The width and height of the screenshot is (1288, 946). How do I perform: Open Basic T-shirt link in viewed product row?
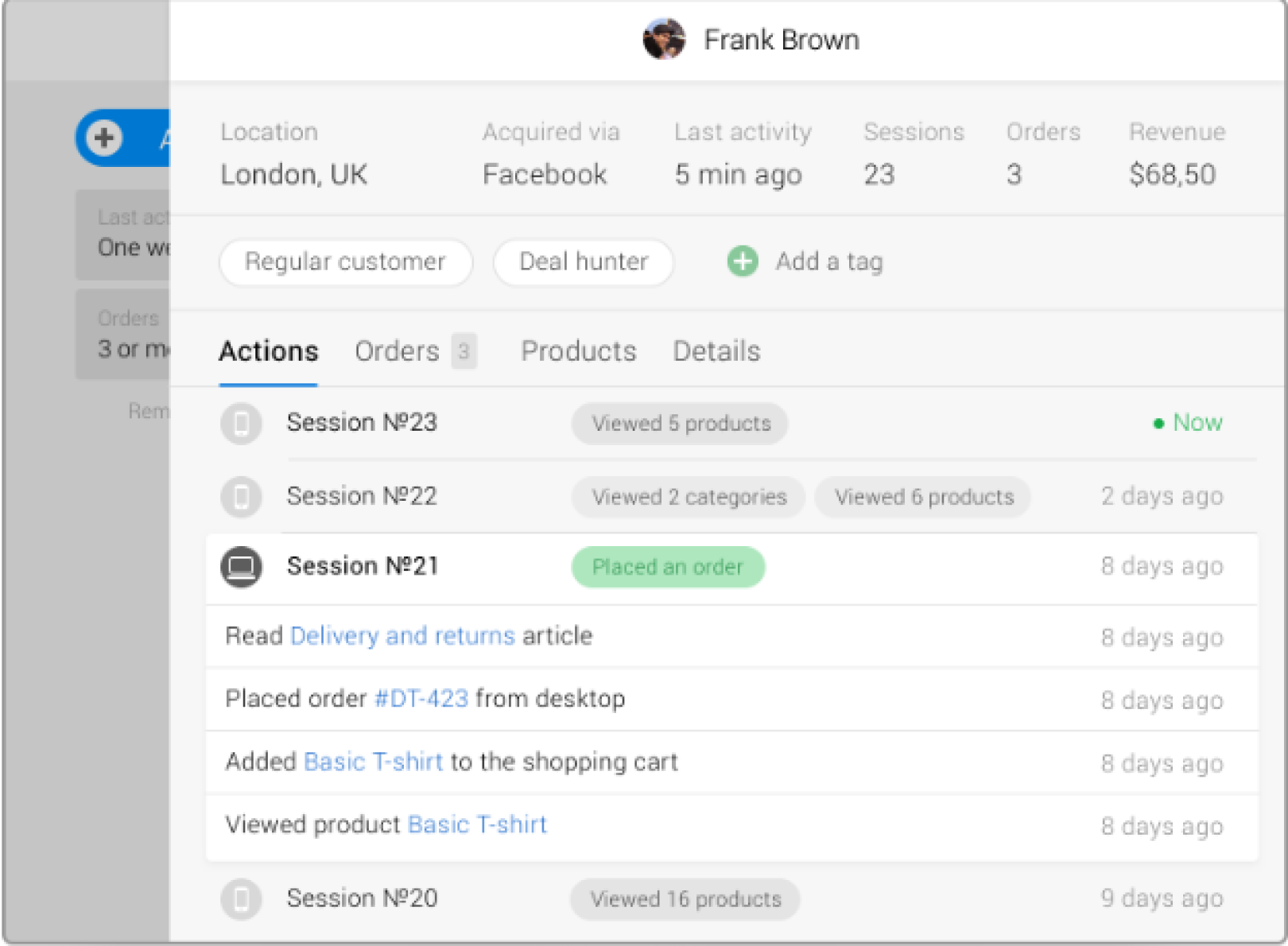477,824
